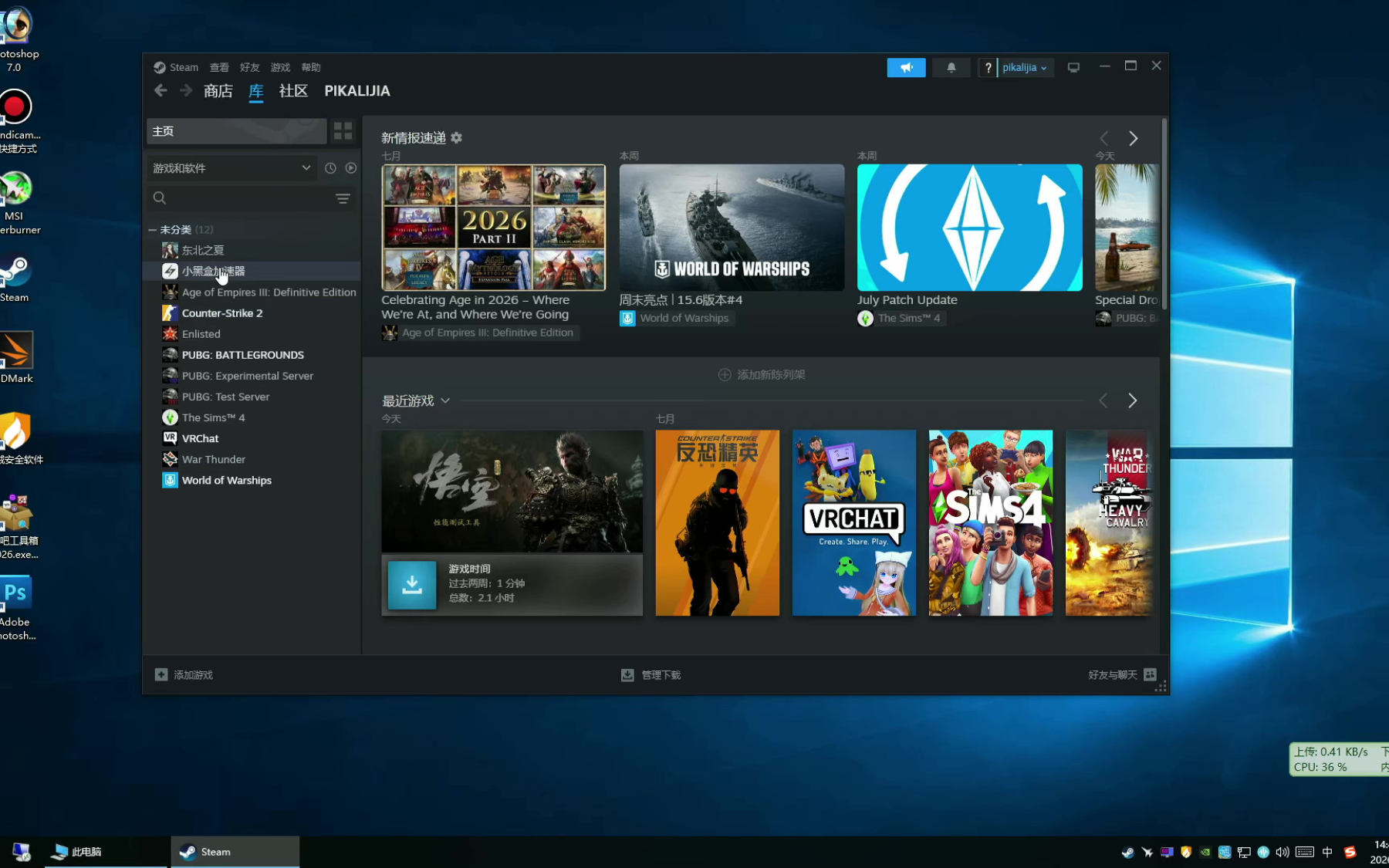Click the plus icon to add shelf
1389x868 pixels.
click(x=725, y=375)
